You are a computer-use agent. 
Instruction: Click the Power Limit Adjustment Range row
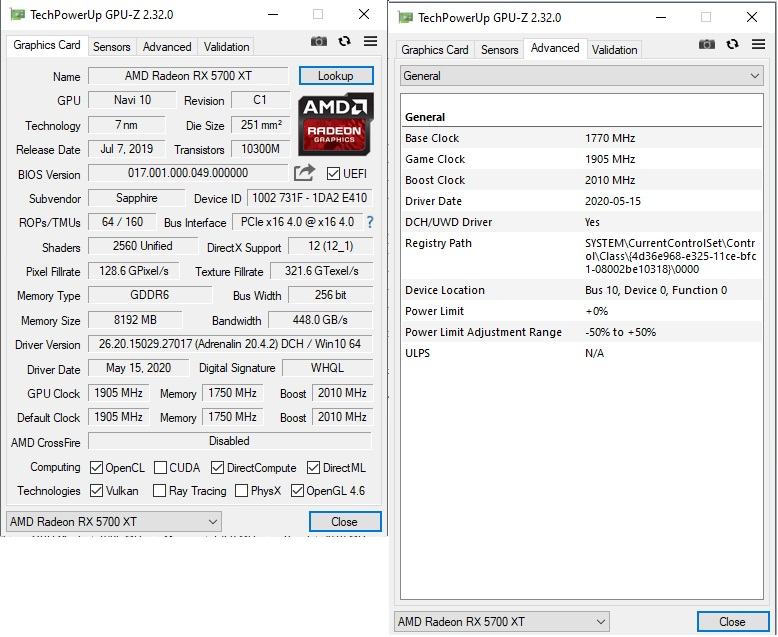pyautogui.click(x=582, y=332)
